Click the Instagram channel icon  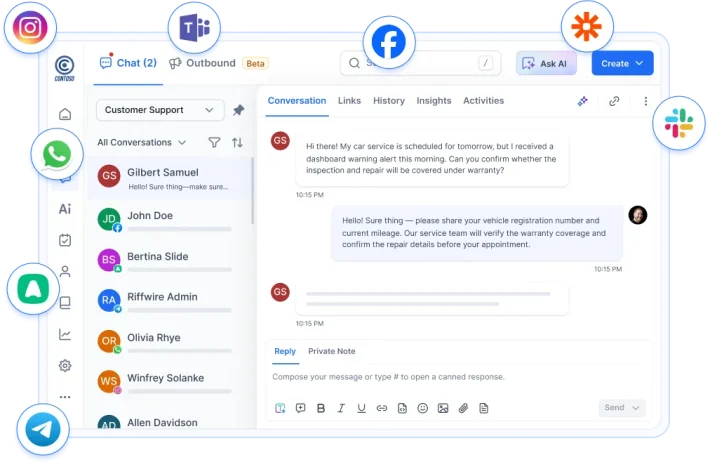[x=30, y=28]
